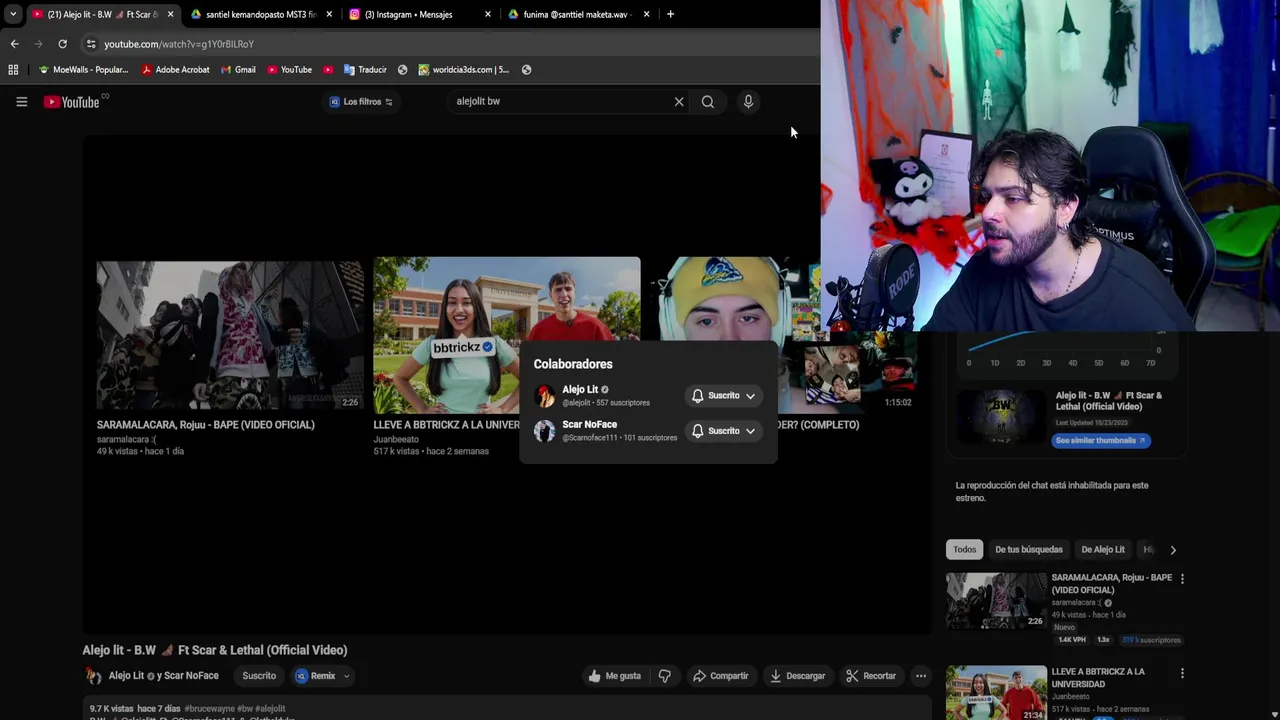Click Recortar clip button
The image size is (1280, 720).
[x=871, y=676]
